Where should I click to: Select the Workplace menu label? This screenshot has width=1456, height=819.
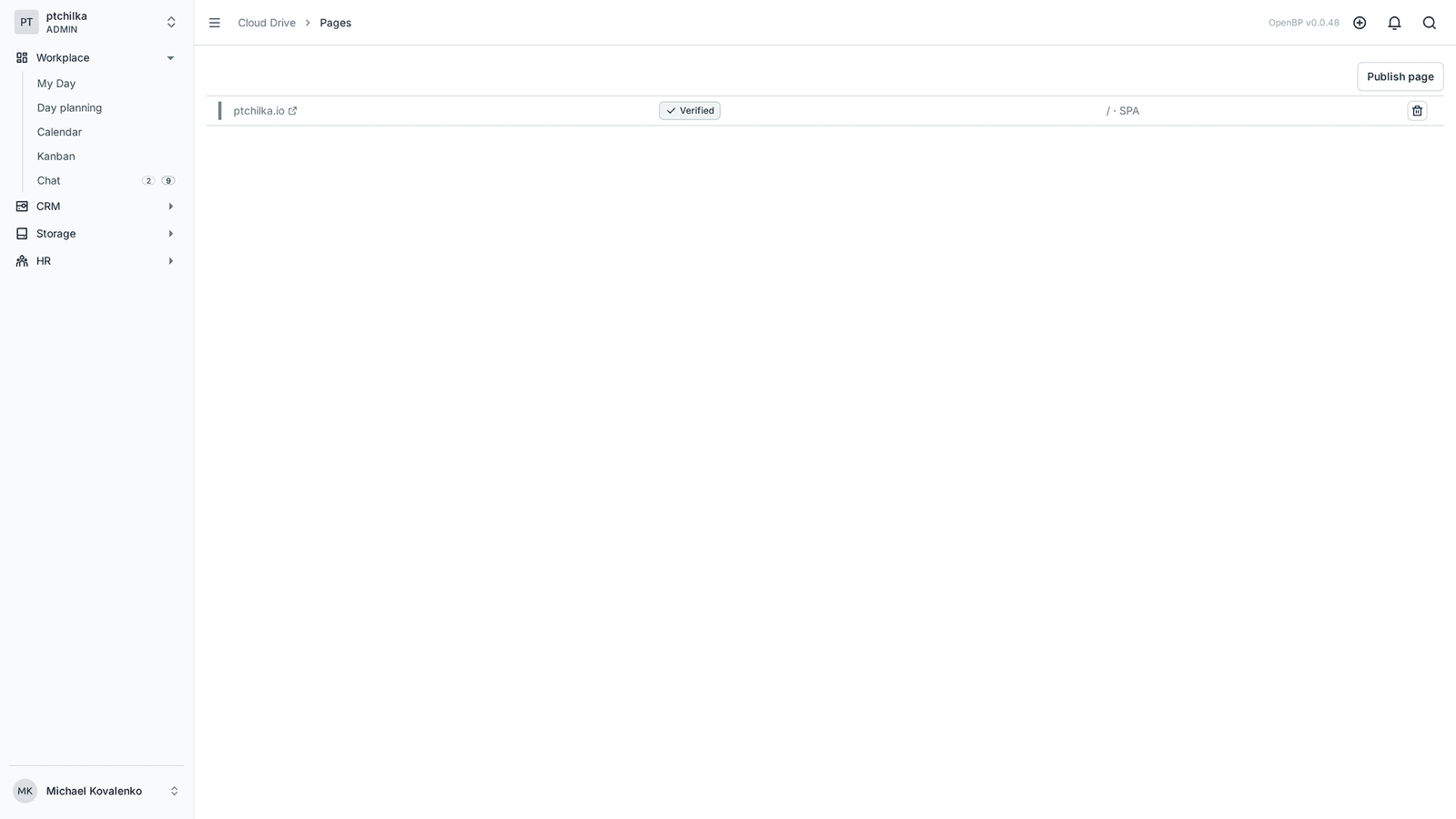coord(63,57)
